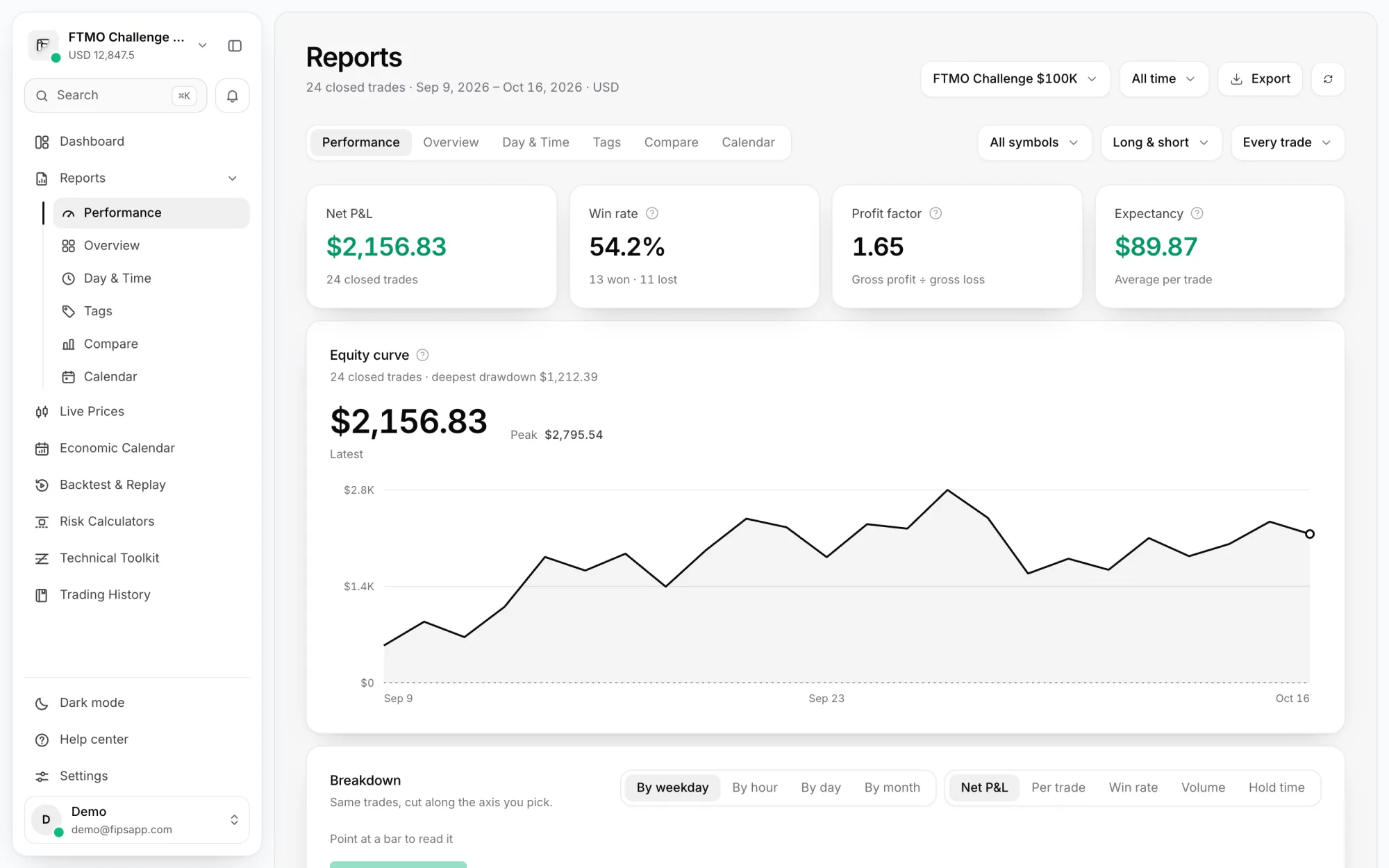Open Long & short filter dropdown
This screenshot has height=868, width=1389.
coord(1161,143)
